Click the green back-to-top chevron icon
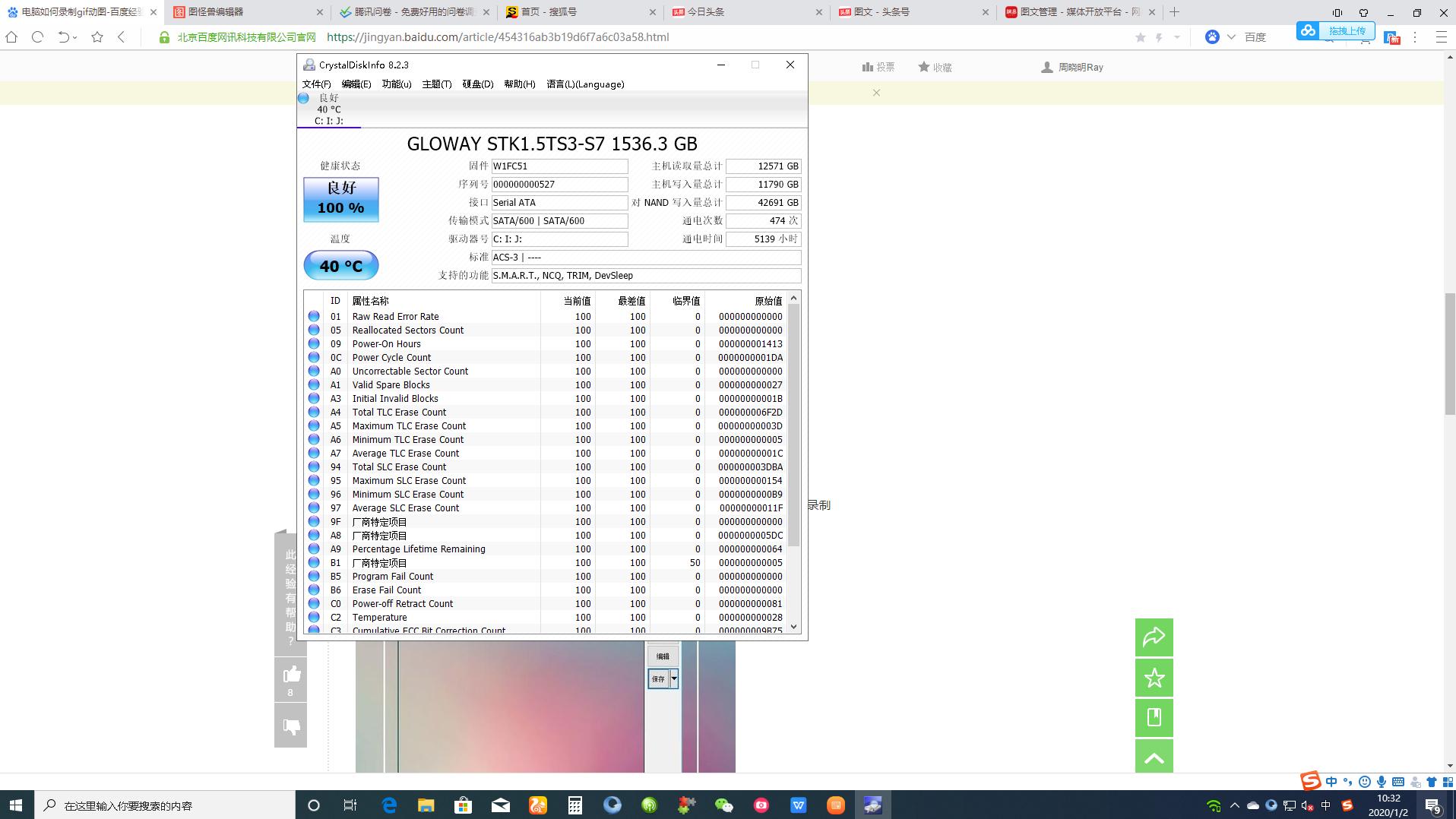The height and width of the screenshot is (819, 1456). tap(1154, 758)
